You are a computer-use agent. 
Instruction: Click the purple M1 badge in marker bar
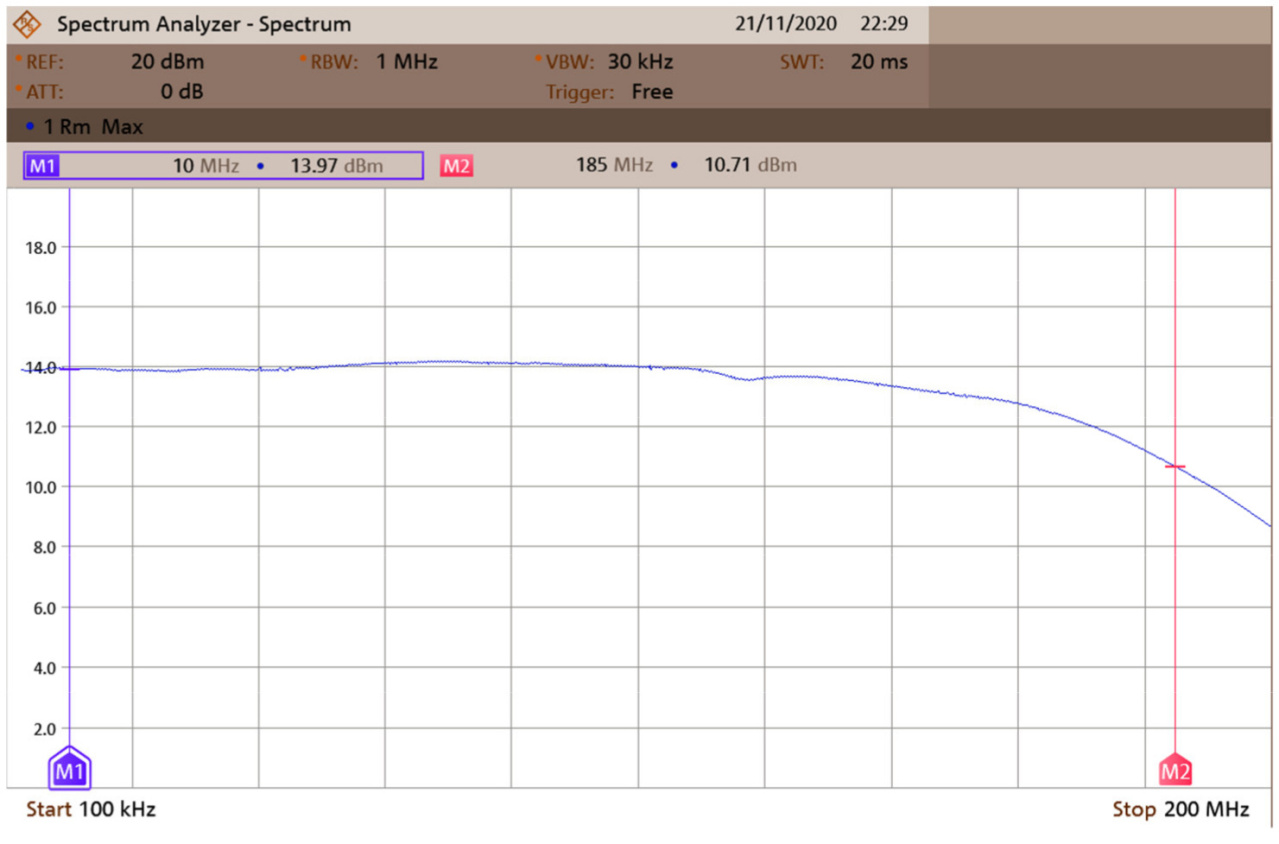[42, 166]
